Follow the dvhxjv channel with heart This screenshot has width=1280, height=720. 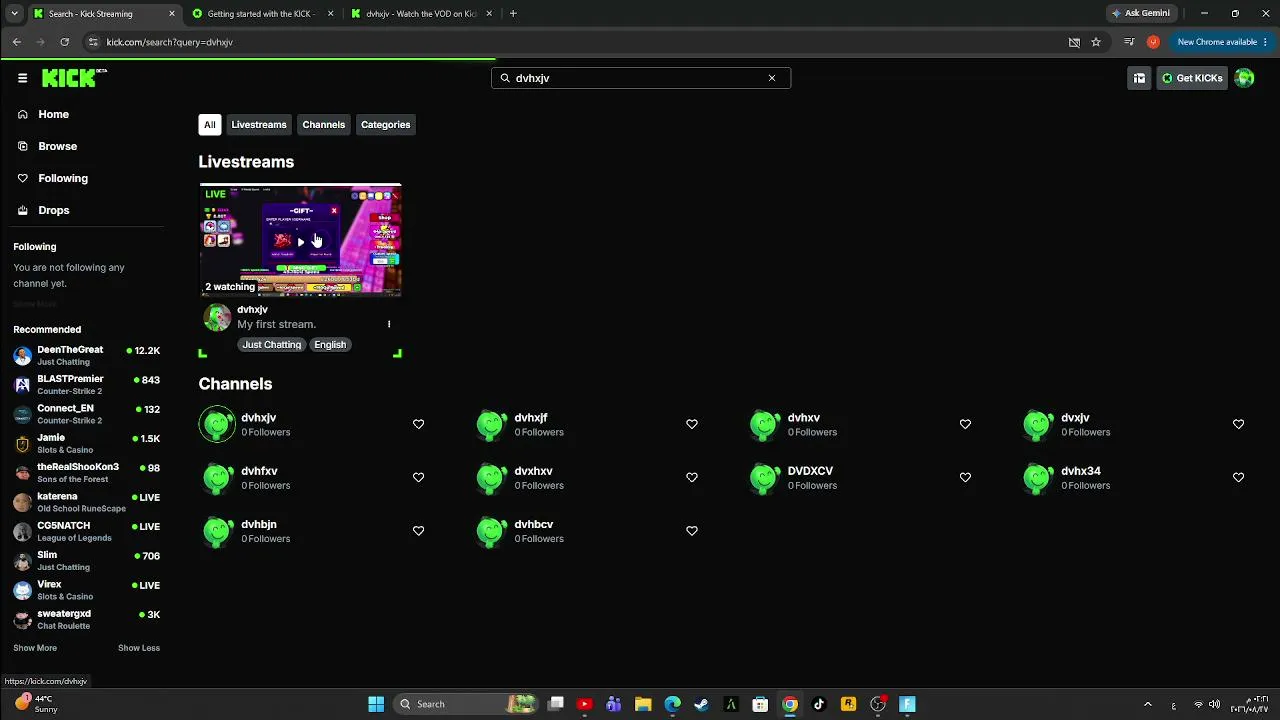click(x=418, y=424)
